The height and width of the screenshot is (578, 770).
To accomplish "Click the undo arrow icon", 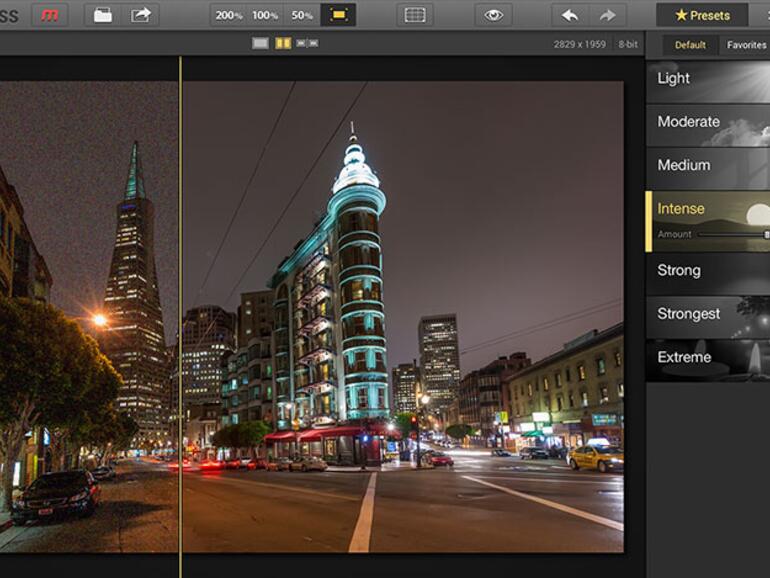I will pyautogui.click(x=569, y=15).
